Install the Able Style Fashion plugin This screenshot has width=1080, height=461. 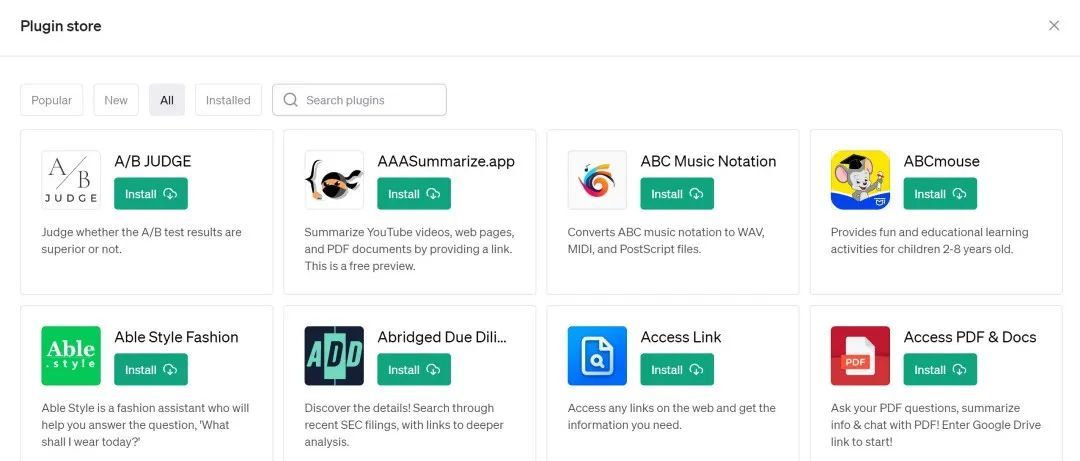coord(151,370)
